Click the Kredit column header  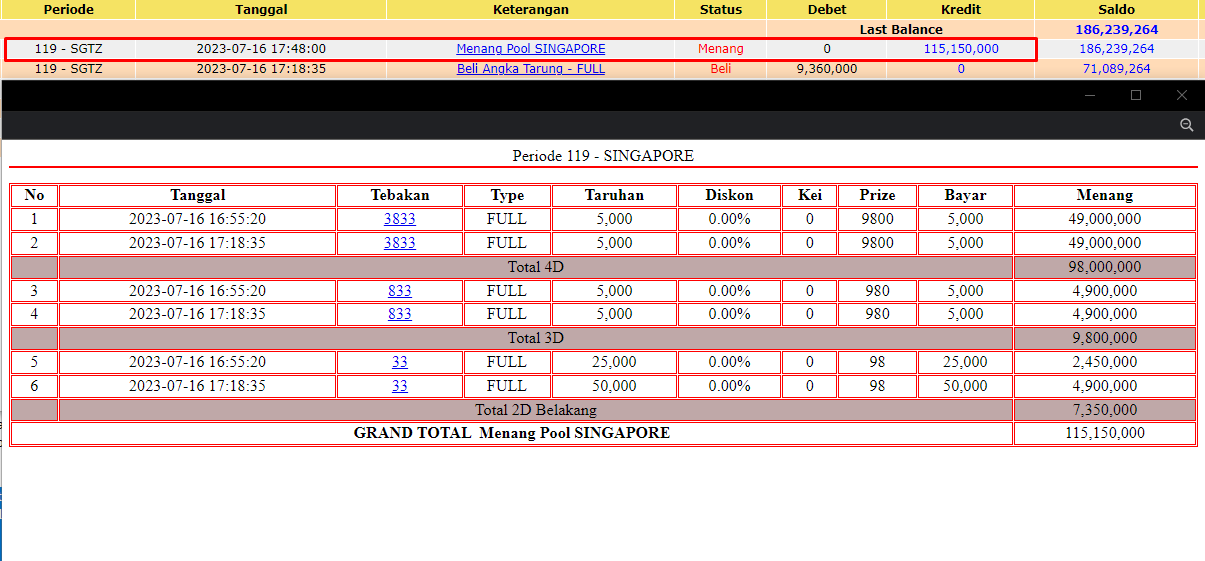coord(961,9)
